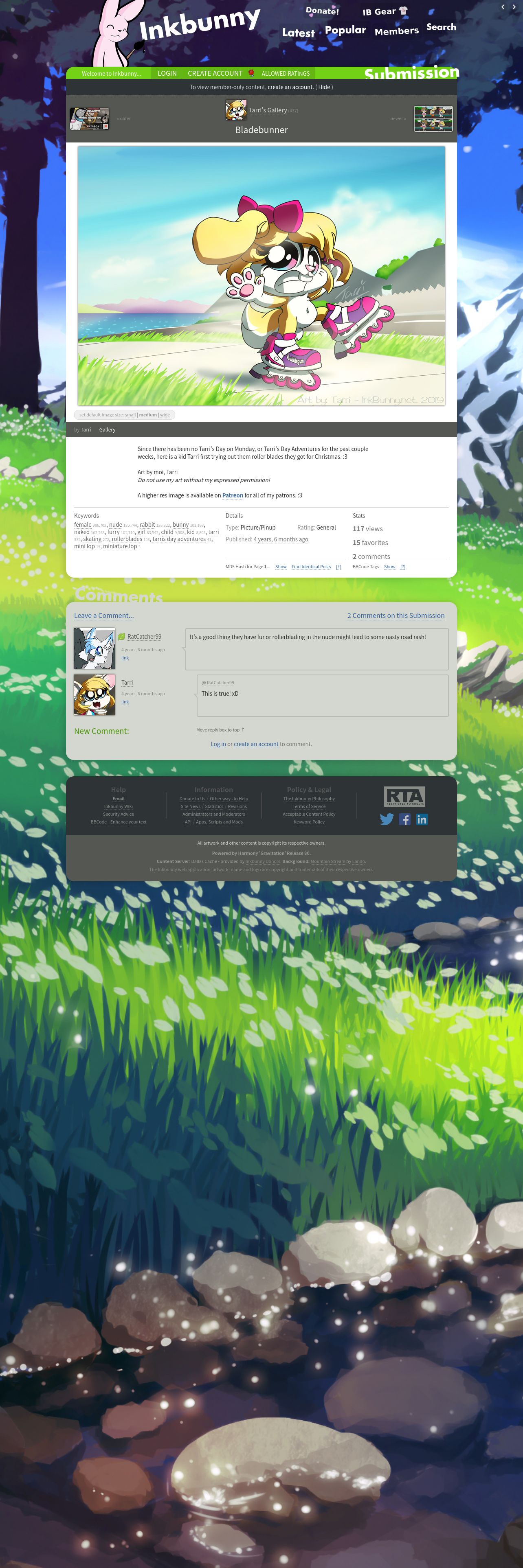Click 'Log in' below the comments
The height and width of the screenshot is (1568, 523).
218,745
